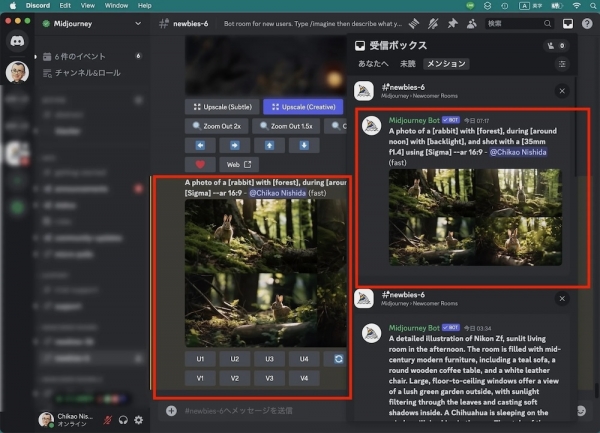This screenshot has width=600, height=433.
Task: Click @Chikao Nishida mention in inbox panel
Action: (x=518, y=152)
